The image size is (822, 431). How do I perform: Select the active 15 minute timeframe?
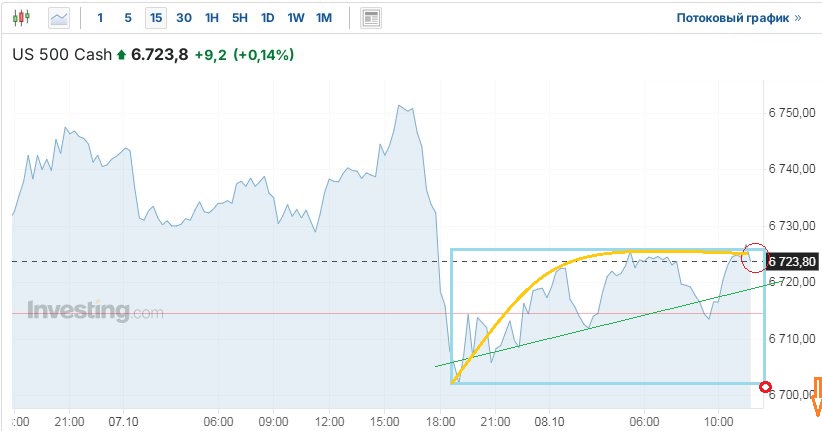point(155,18)
